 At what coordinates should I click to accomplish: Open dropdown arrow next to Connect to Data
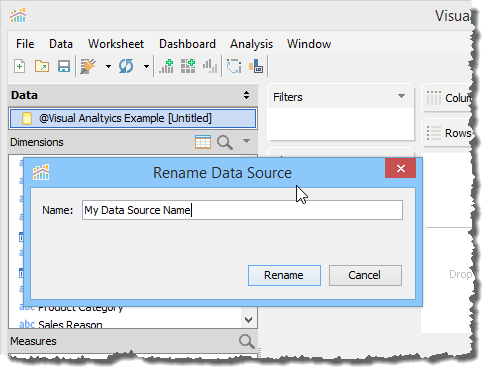(x=108, y=66)
